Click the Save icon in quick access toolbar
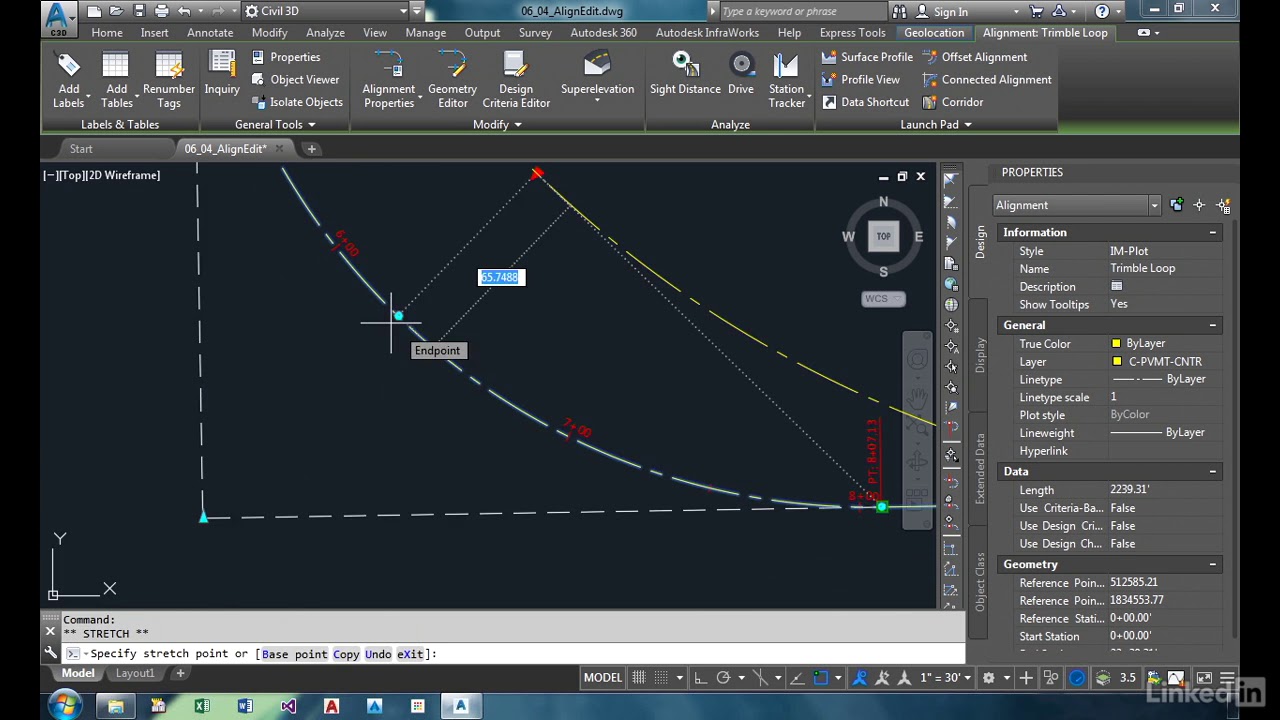This screenshot has height=720, width=1280. pyautogui.click(x=139, y=11)
